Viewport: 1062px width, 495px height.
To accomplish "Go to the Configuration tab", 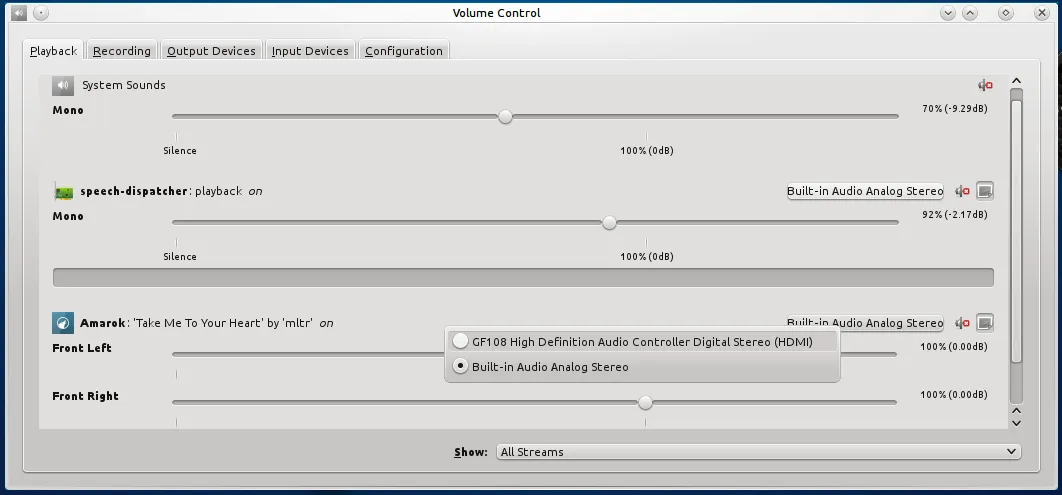I will click(404, 51).
